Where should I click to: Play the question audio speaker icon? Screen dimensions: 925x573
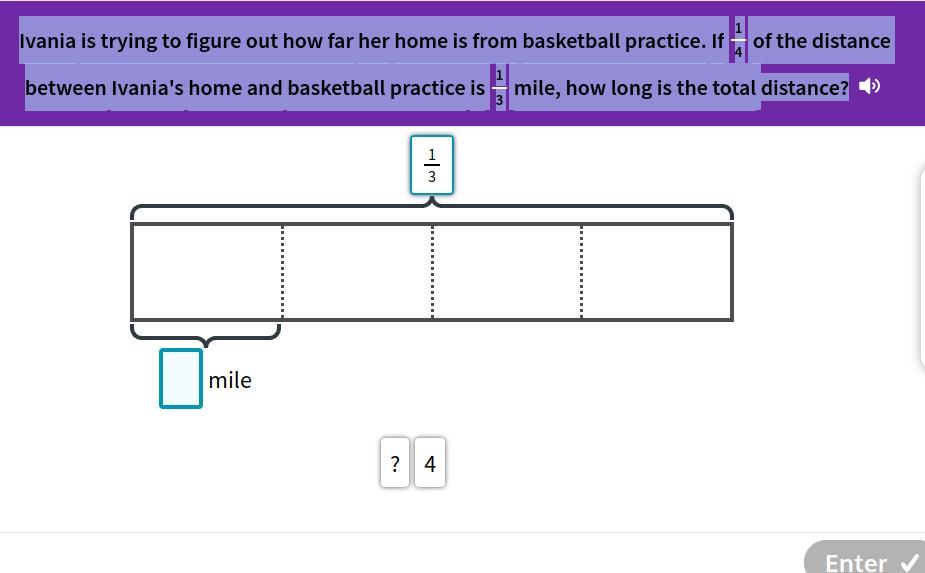coord(869,86)
